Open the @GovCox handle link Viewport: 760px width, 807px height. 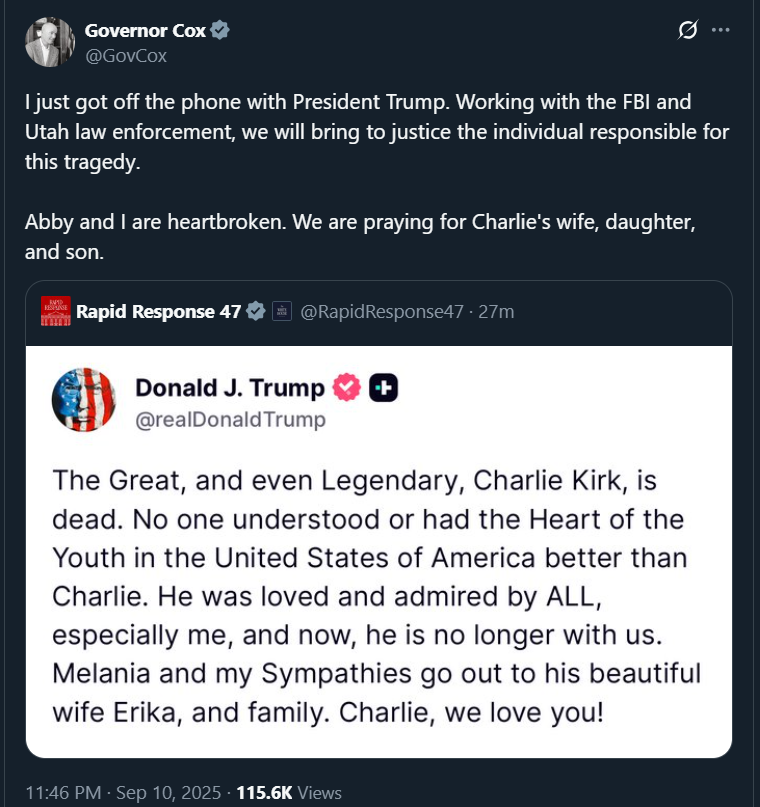[126, 56]
